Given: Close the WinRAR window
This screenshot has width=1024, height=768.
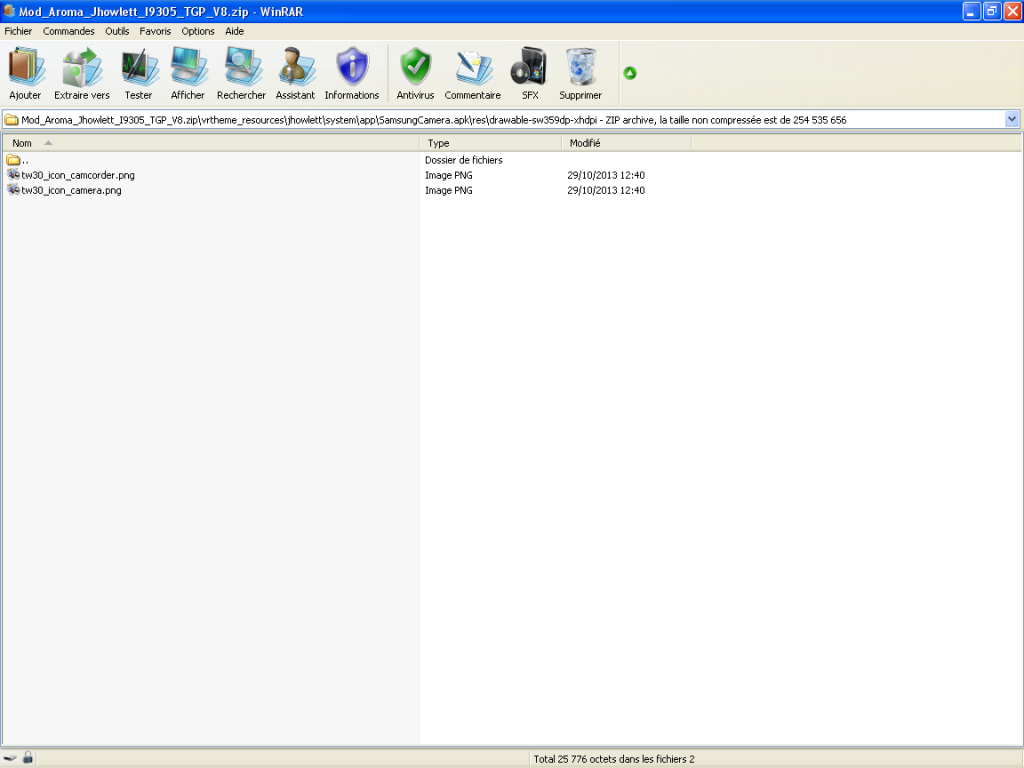Looking at the screenshot, I should click(x=1013, y=11).
